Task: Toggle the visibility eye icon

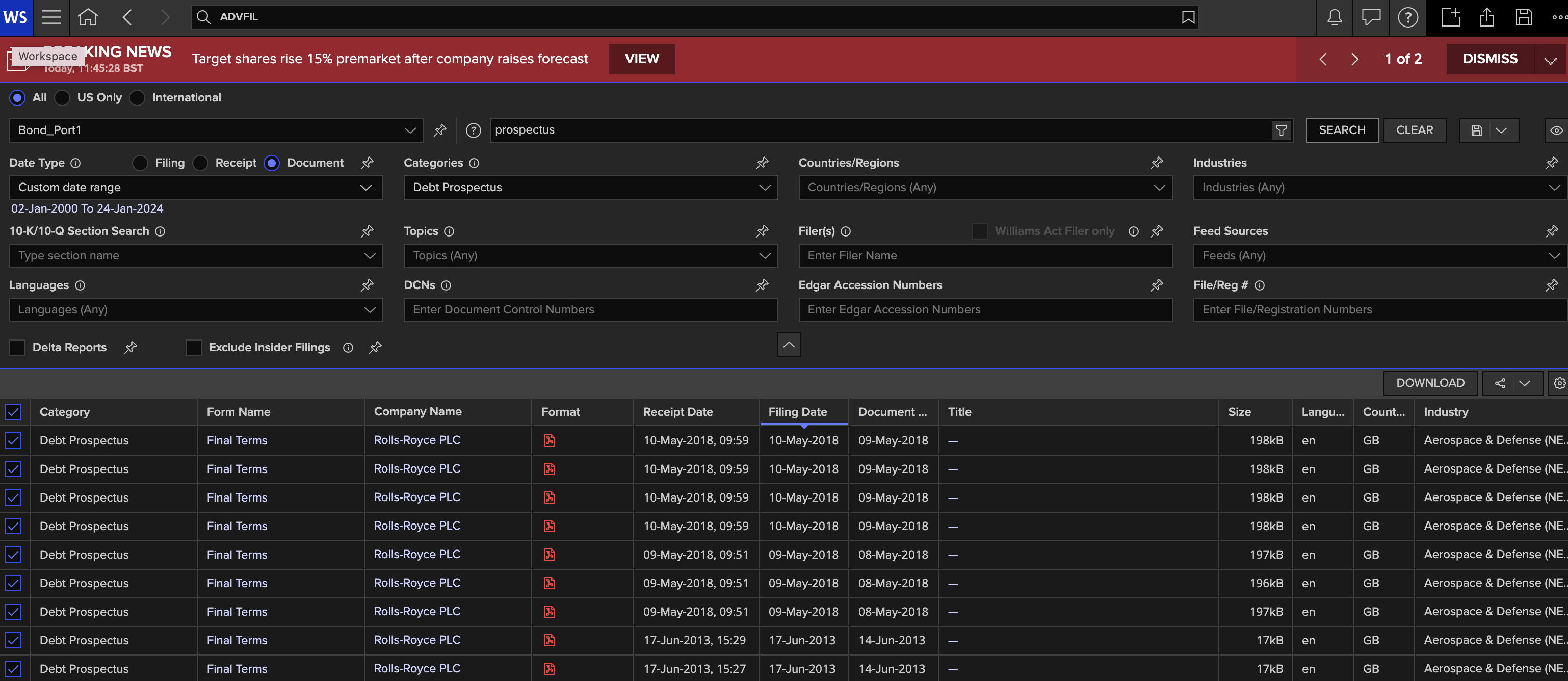Action: 1556,130
